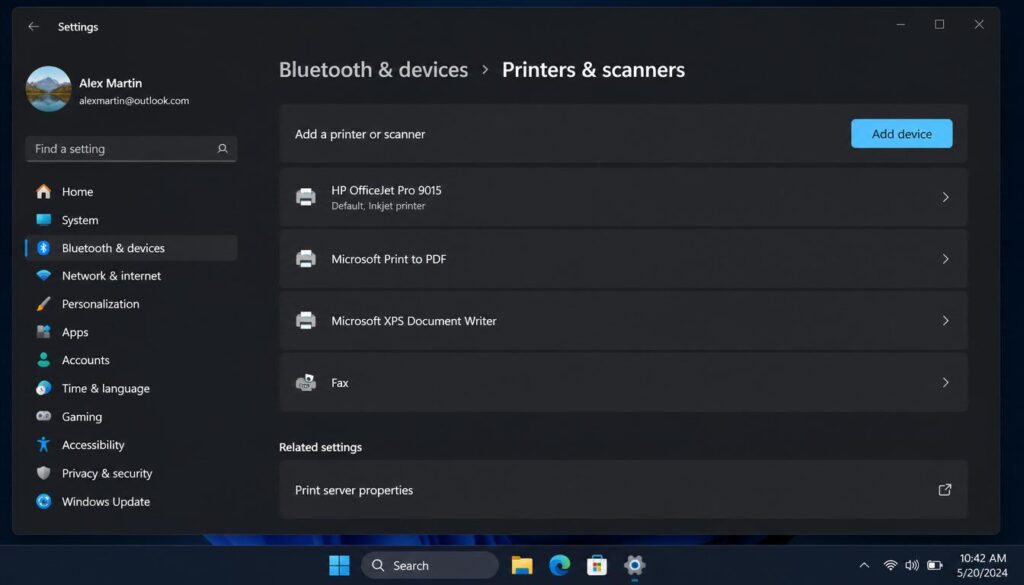Click the Add device button
Viewport: 1024px width, 585px height.
pos(901,134)
